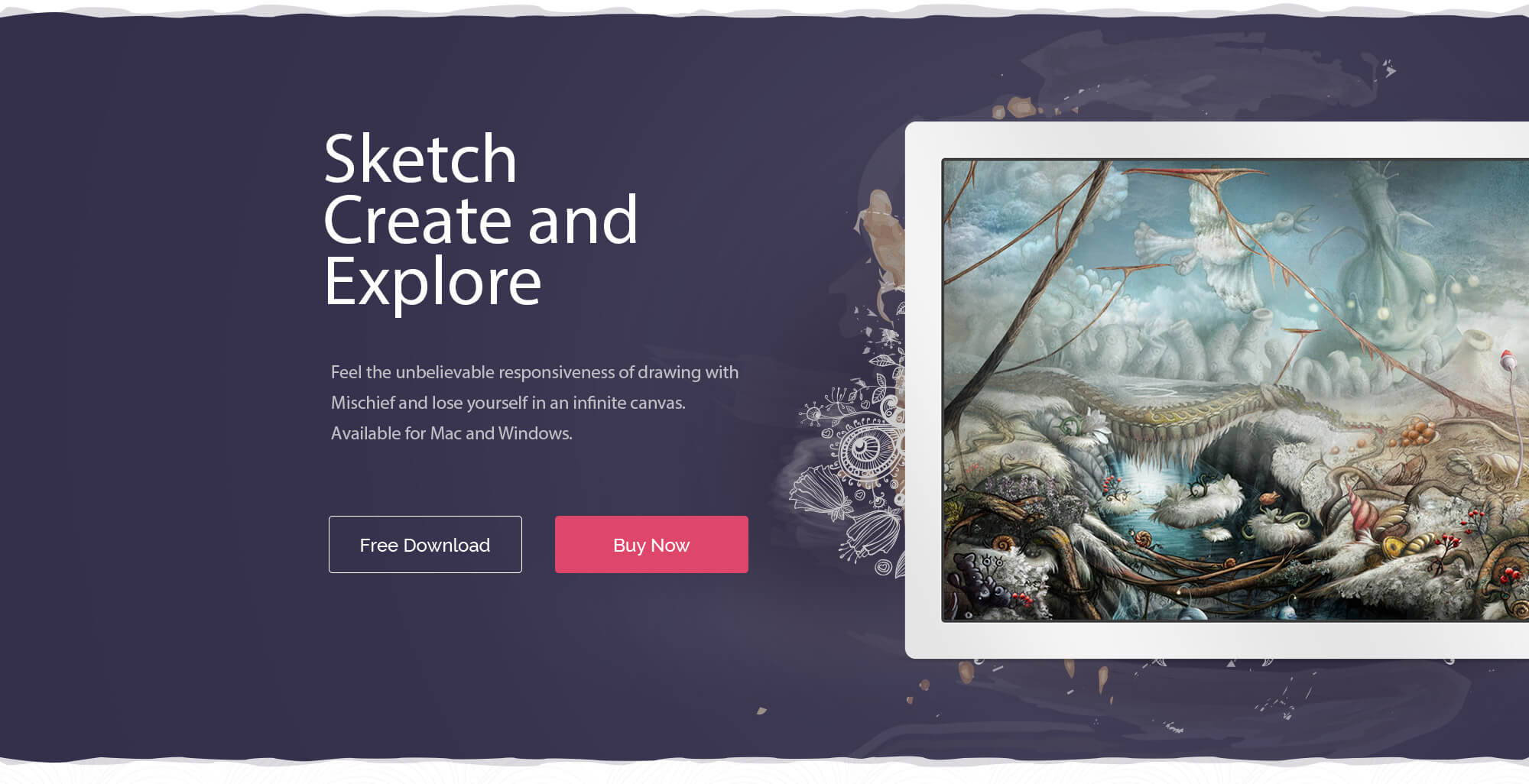Select the word "Sketch" in the heading
This screenshot has width=1529, height=784.
click(x=420, y=159)
